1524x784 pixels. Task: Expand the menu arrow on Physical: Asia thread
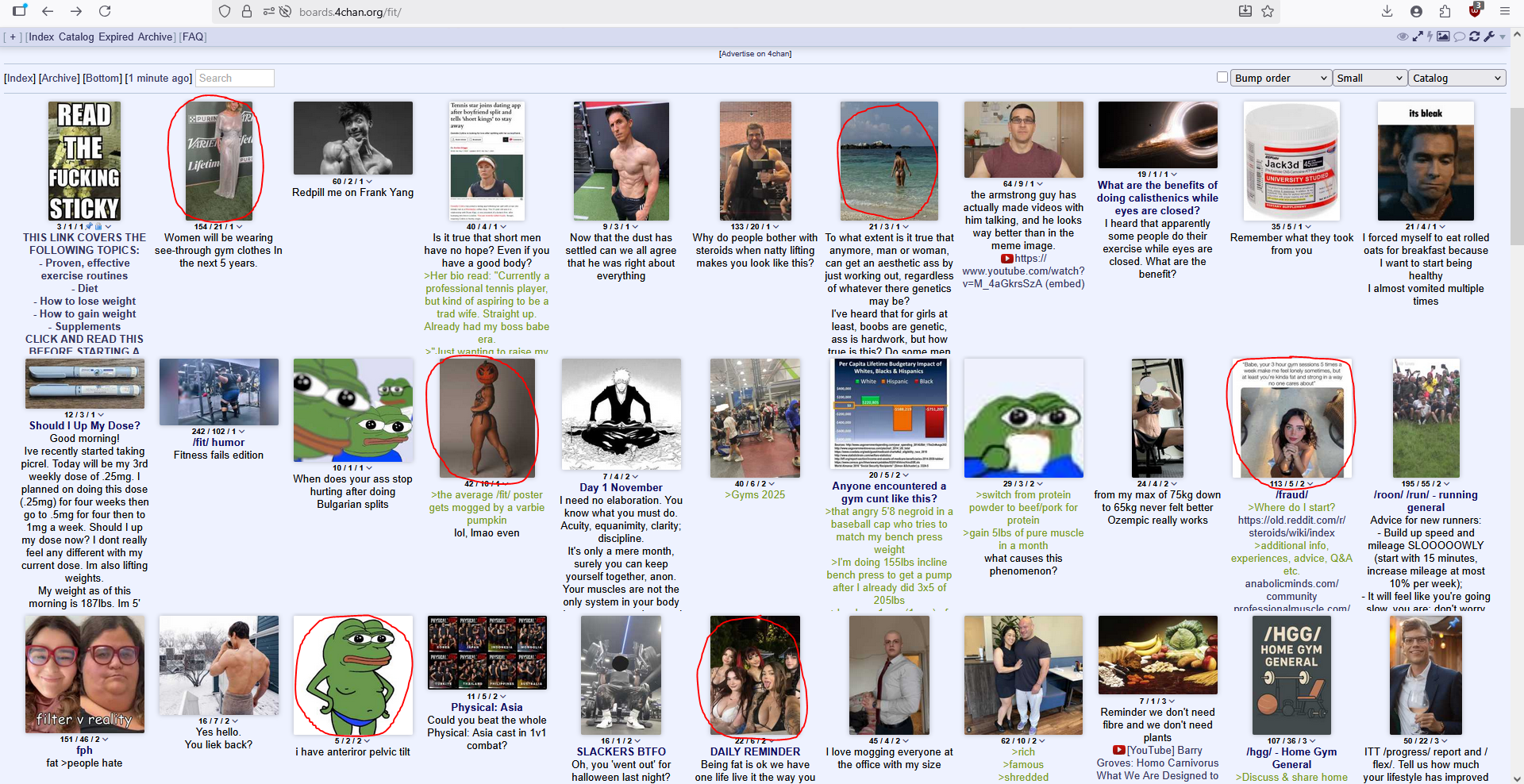point(503,696)
